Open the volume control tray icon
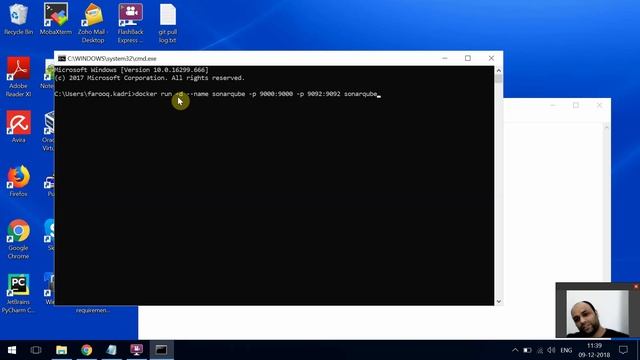640x360 pixels. pyautogui.click(x=551, y=350)
